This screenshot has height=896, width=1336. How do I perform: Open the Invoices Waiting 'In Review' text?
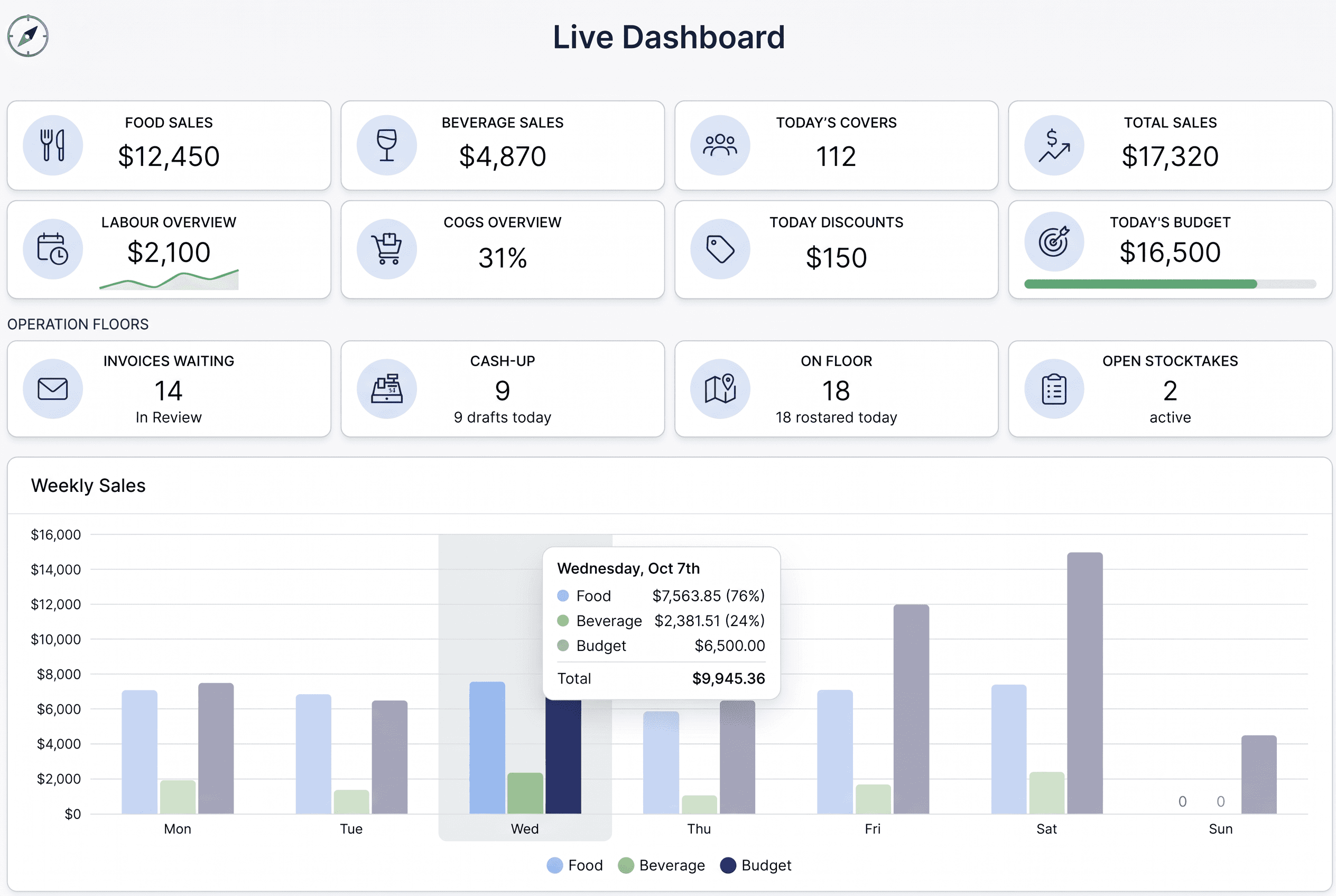click(169, 417)
